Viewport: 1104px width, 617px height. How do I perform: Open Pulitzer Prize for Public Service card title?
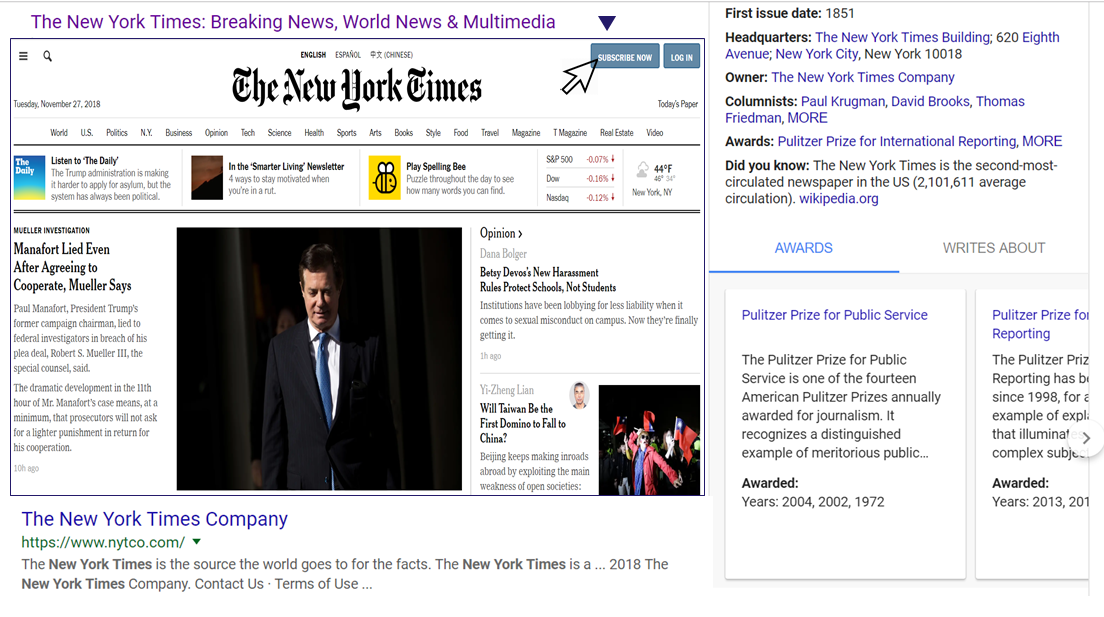[834, 315]
